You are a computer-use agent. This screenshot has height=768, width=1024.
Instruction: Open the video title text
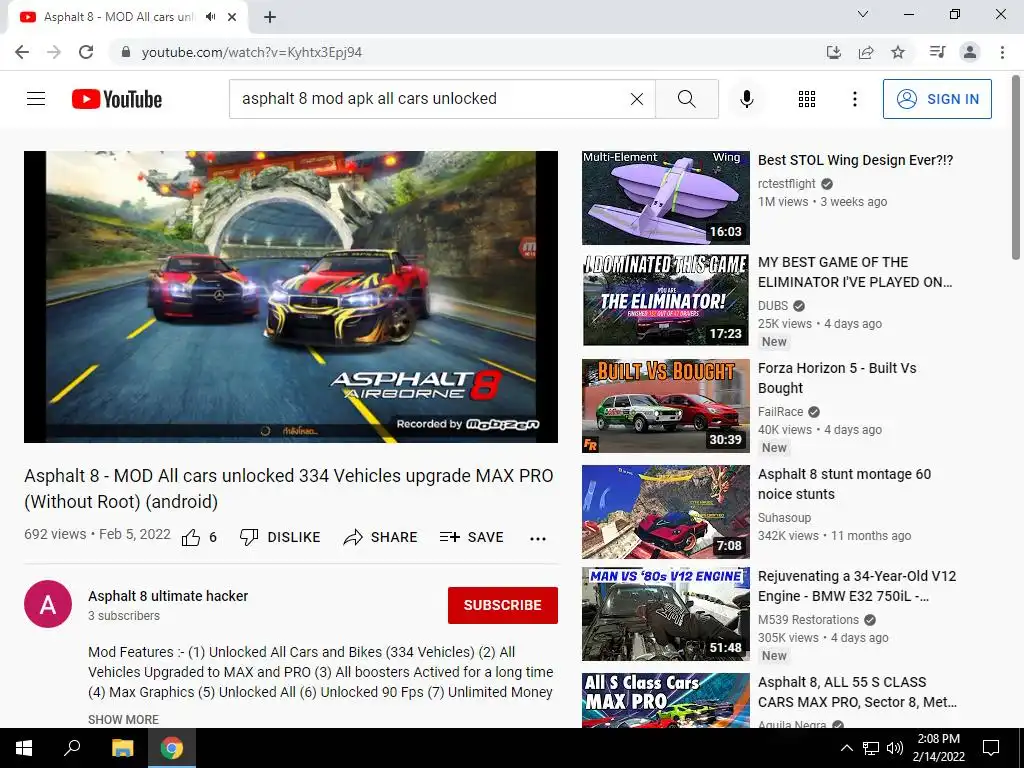pyautogui.click(x=289, y=488)
